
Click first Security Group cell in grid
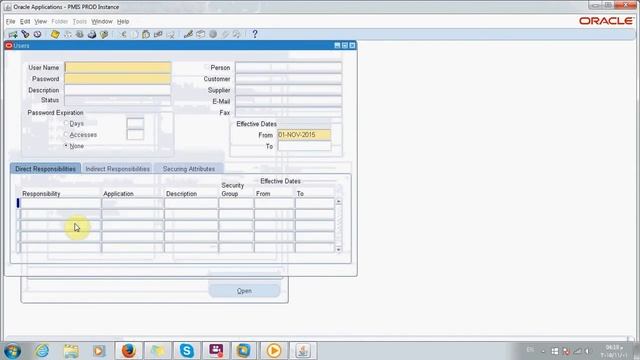point(236,203)
